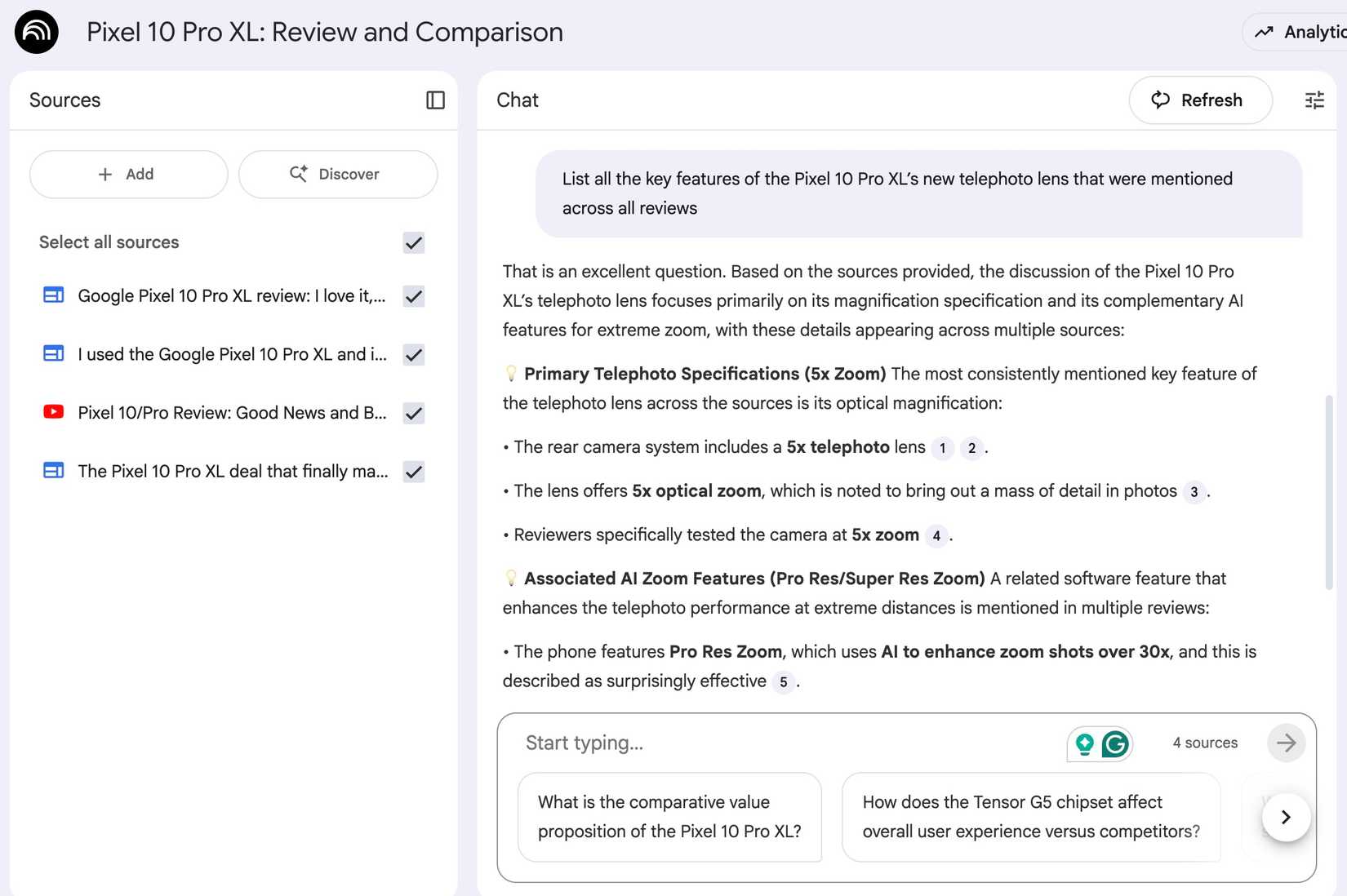
Task: Click the document icon next to the Pixel 10 Pro XL deal source
Action: (x=52, y=470)
